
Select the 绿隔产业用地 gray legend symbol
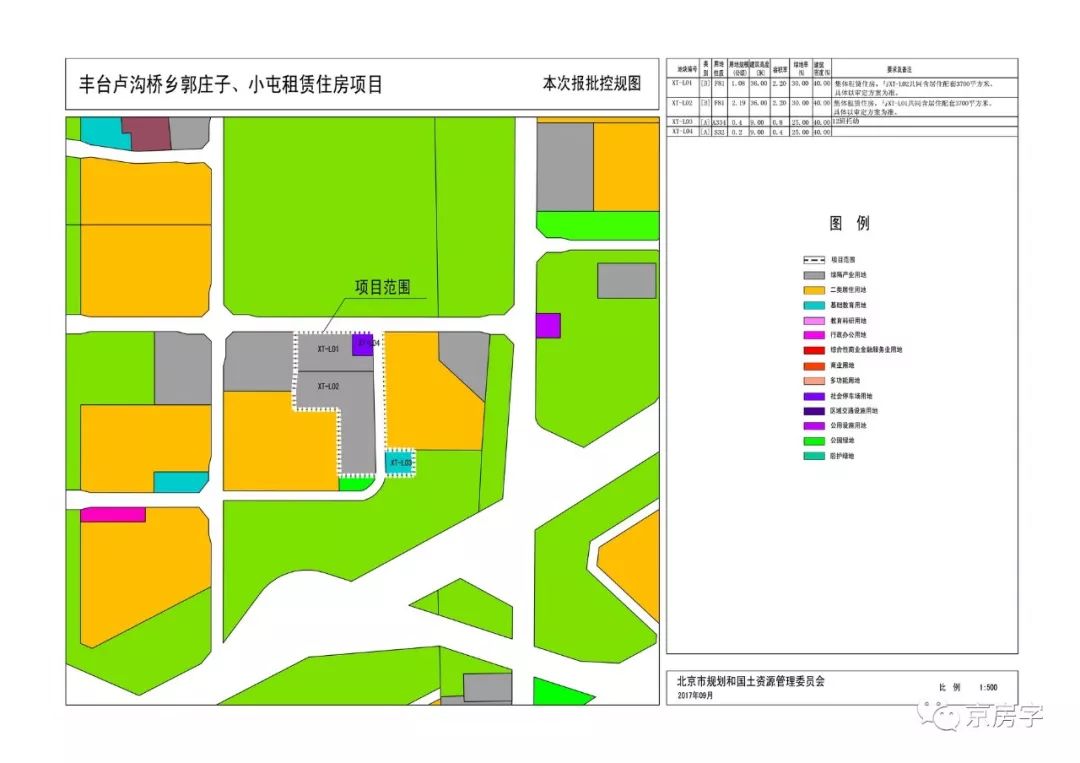pos(813,275)
